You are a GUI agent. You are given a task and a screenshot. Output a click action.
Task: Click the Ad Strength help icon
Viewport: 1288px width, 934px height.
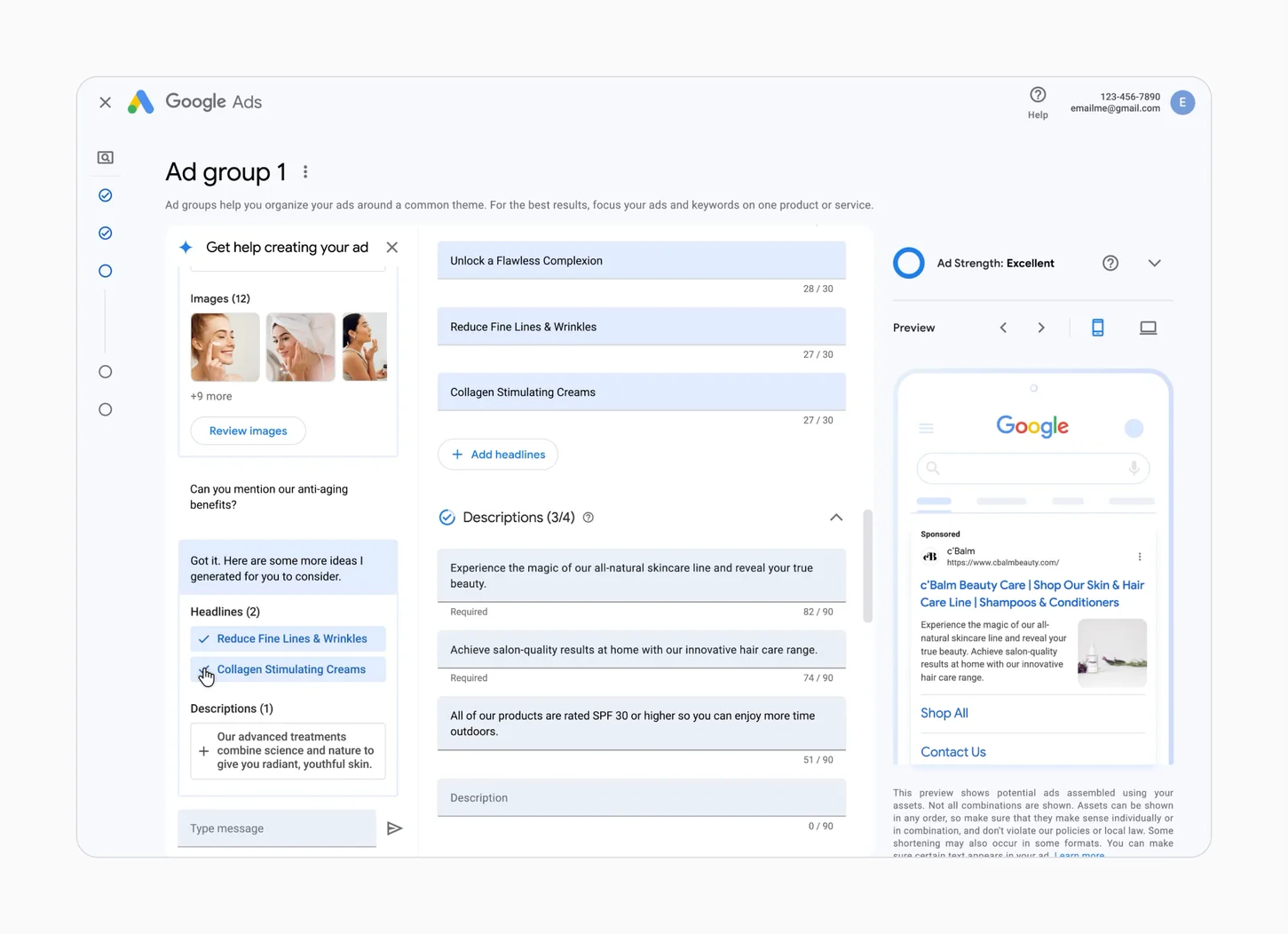(1110, 263)
